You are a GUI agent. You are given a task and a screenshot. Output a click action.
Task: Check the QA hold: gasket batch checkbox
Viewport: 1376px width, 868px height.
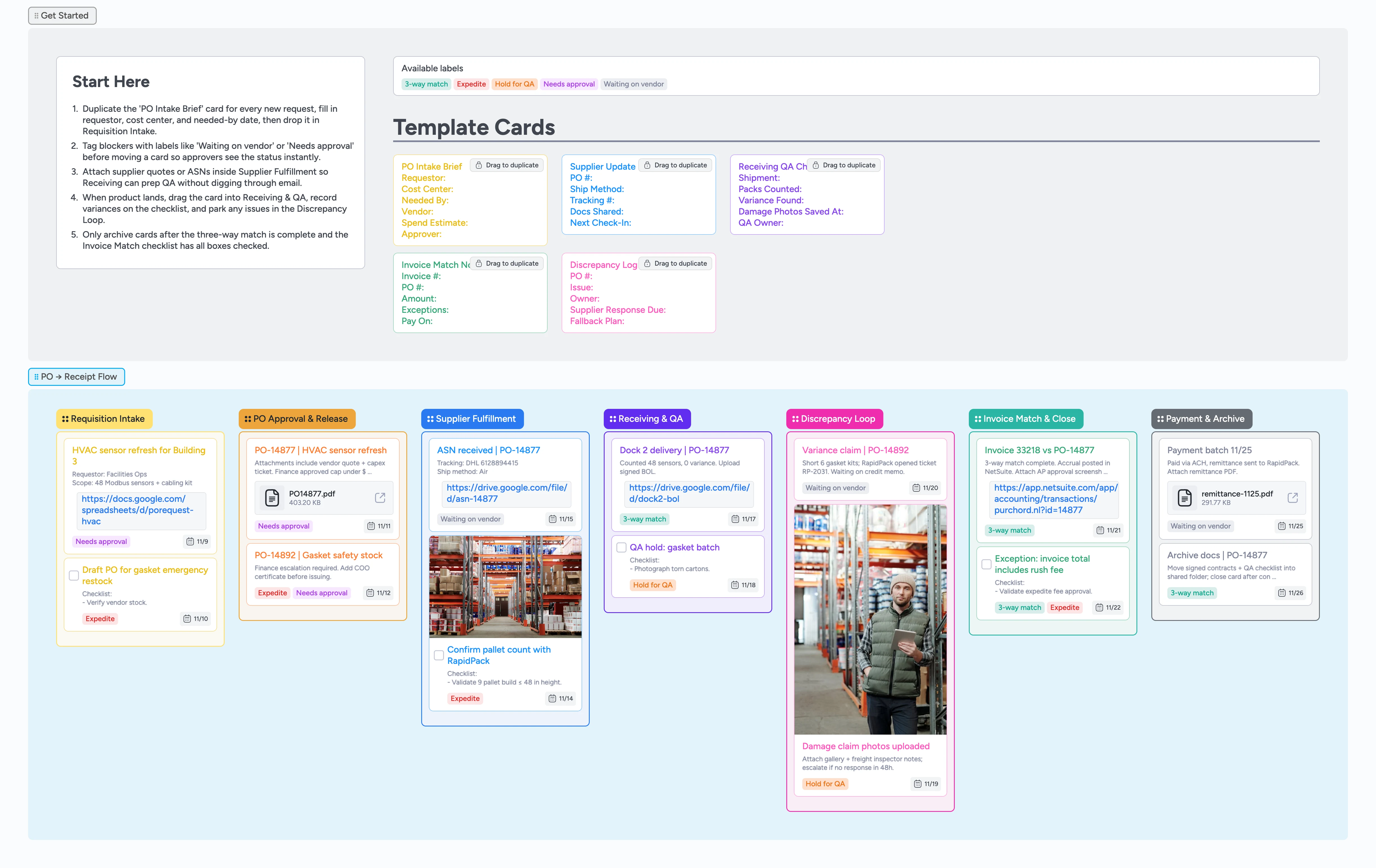621,547
